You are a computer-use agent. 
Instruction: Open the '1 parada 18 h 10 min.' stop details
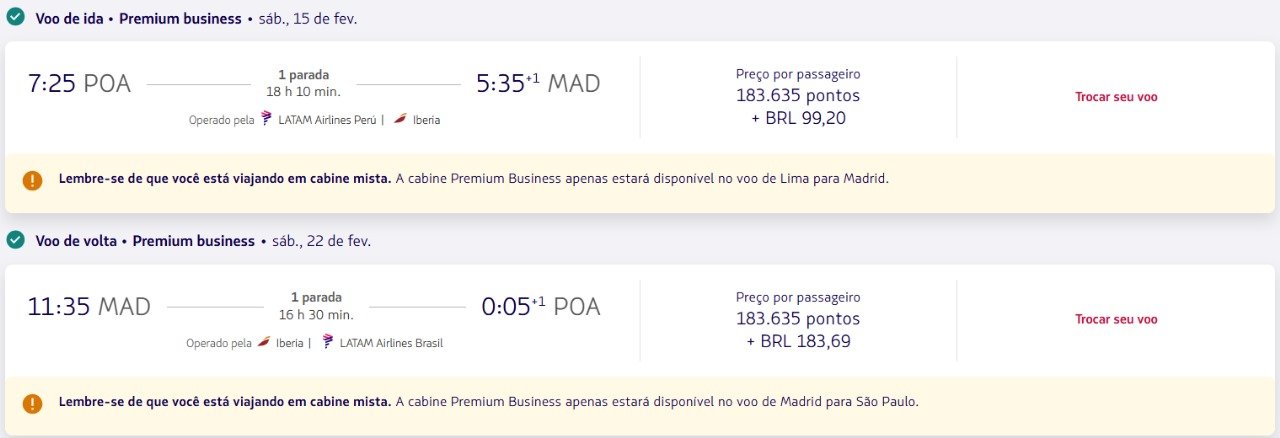(x=303, y=83)
